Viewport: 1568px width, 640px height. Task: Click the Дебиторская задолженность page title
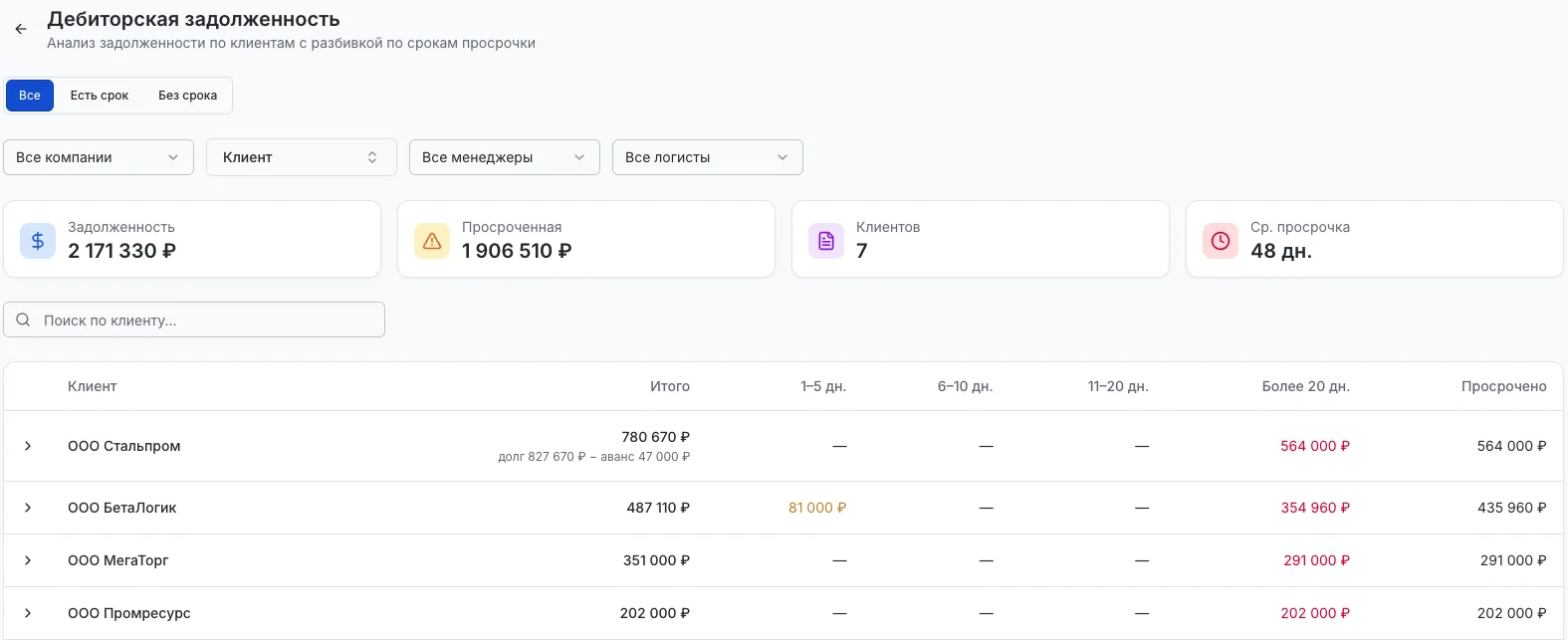pyautogui.click(x=193, y=19)
